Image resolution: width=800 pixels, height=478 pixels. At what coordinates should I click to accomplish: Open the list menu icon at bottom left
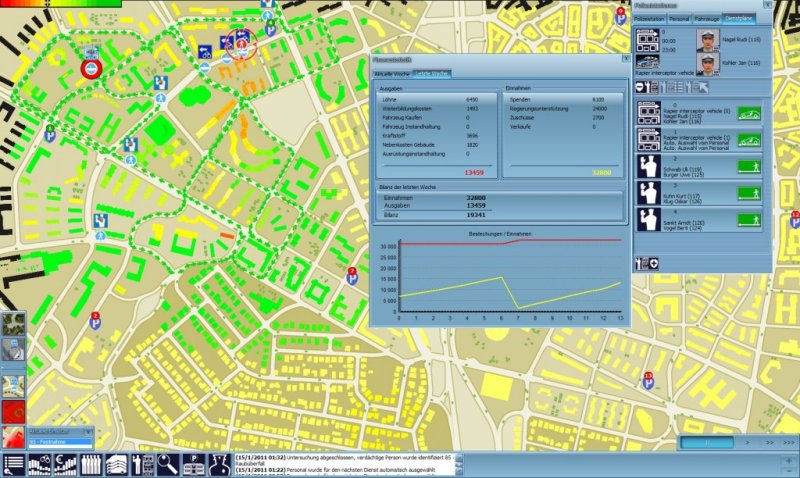tap(13, 464)
